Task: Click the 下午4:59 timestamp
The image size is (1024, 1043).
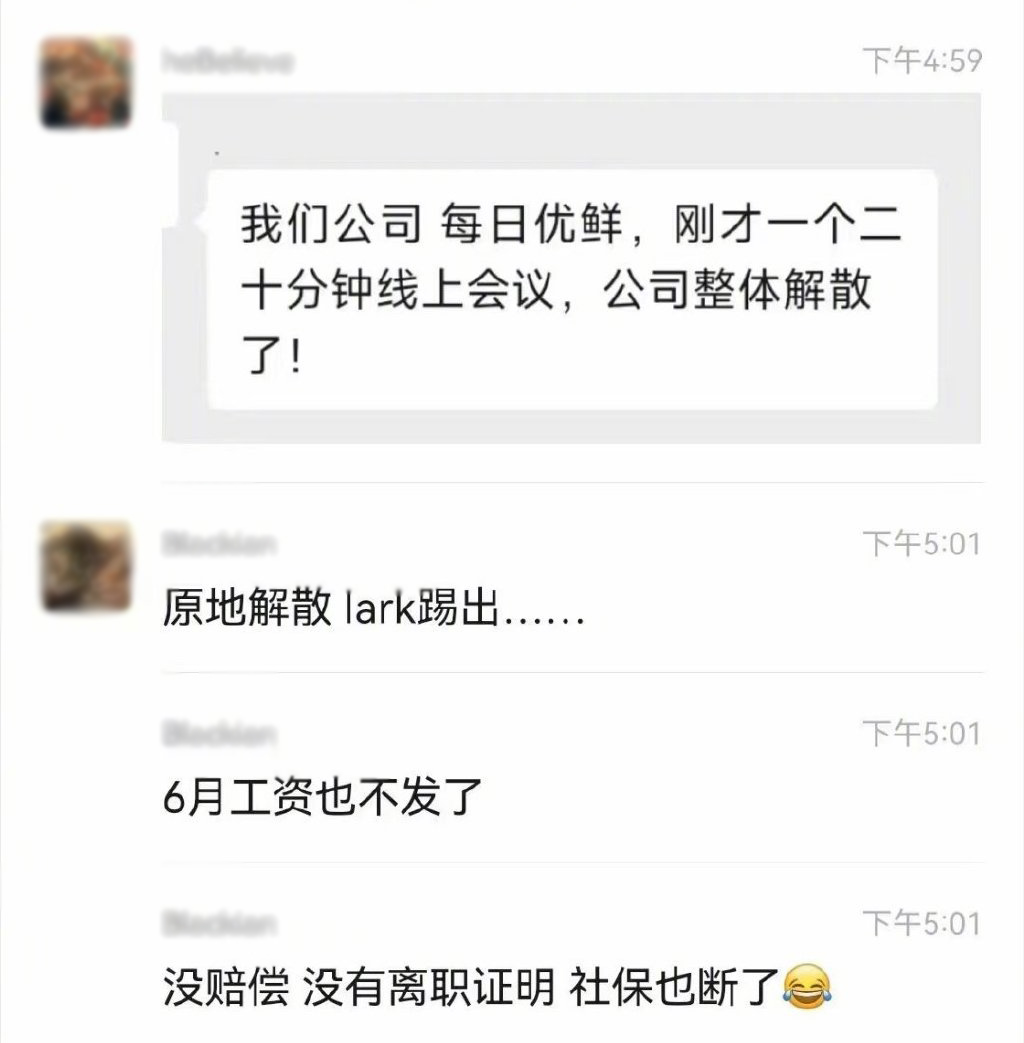Action: pos(922,61)
